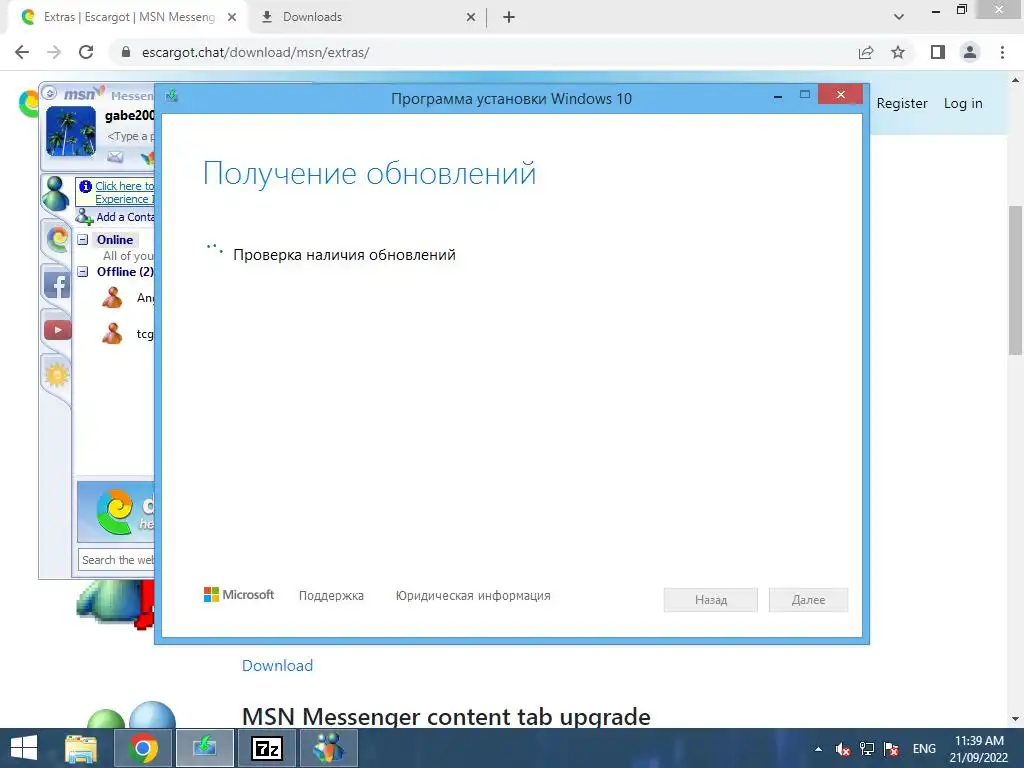Select the tcg offline contact icon

112,334
